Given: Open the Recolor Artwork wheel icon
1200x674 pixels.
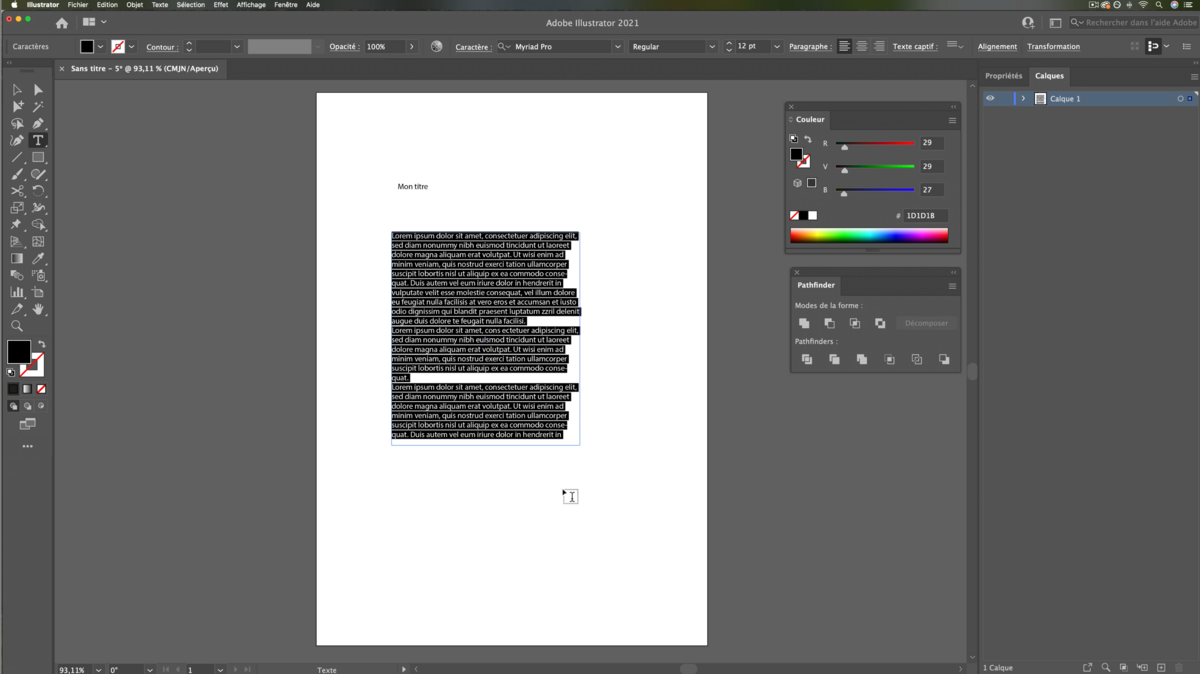Looking at the screenshot, I should pyautogui.click(x=436, y=46).
